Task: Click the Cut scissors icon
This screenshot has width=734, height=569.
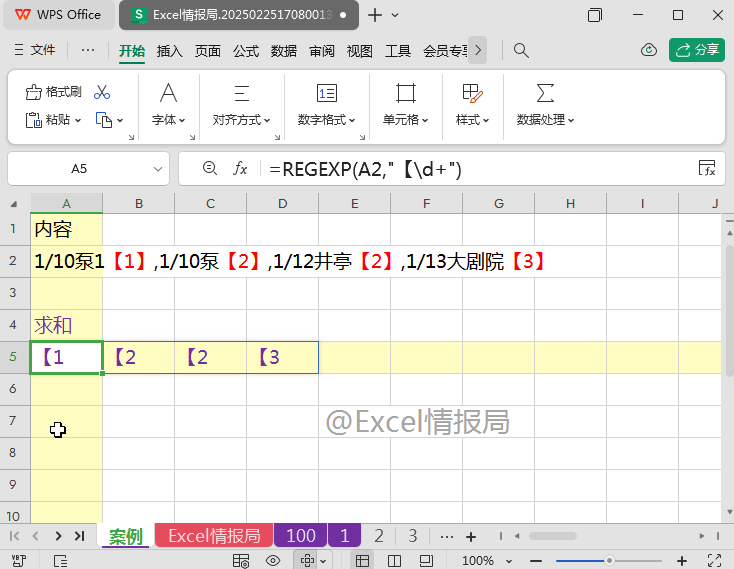Action: [x=102, y=92]
